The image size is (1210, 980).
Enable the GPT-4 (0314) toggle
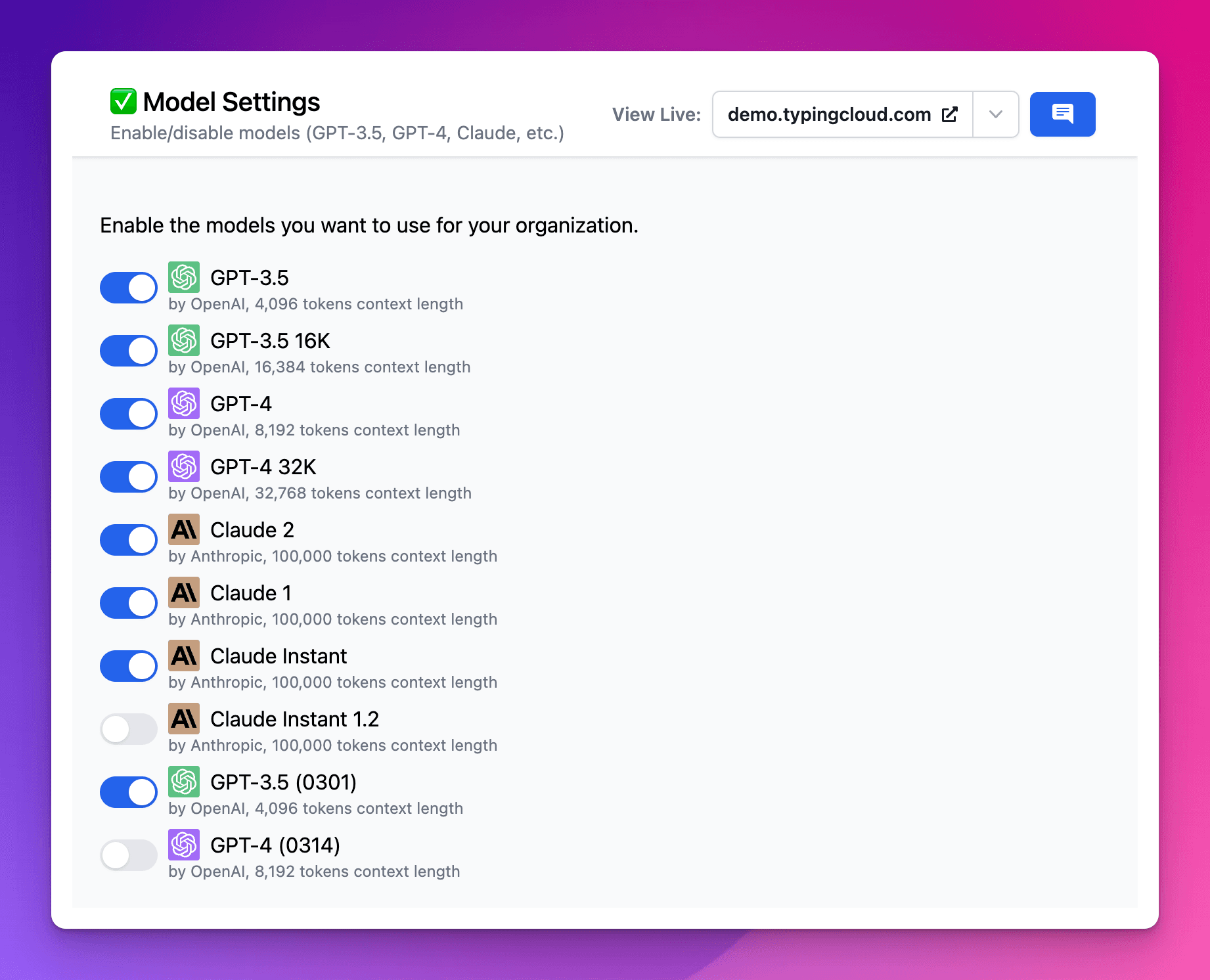pos(129,855)
